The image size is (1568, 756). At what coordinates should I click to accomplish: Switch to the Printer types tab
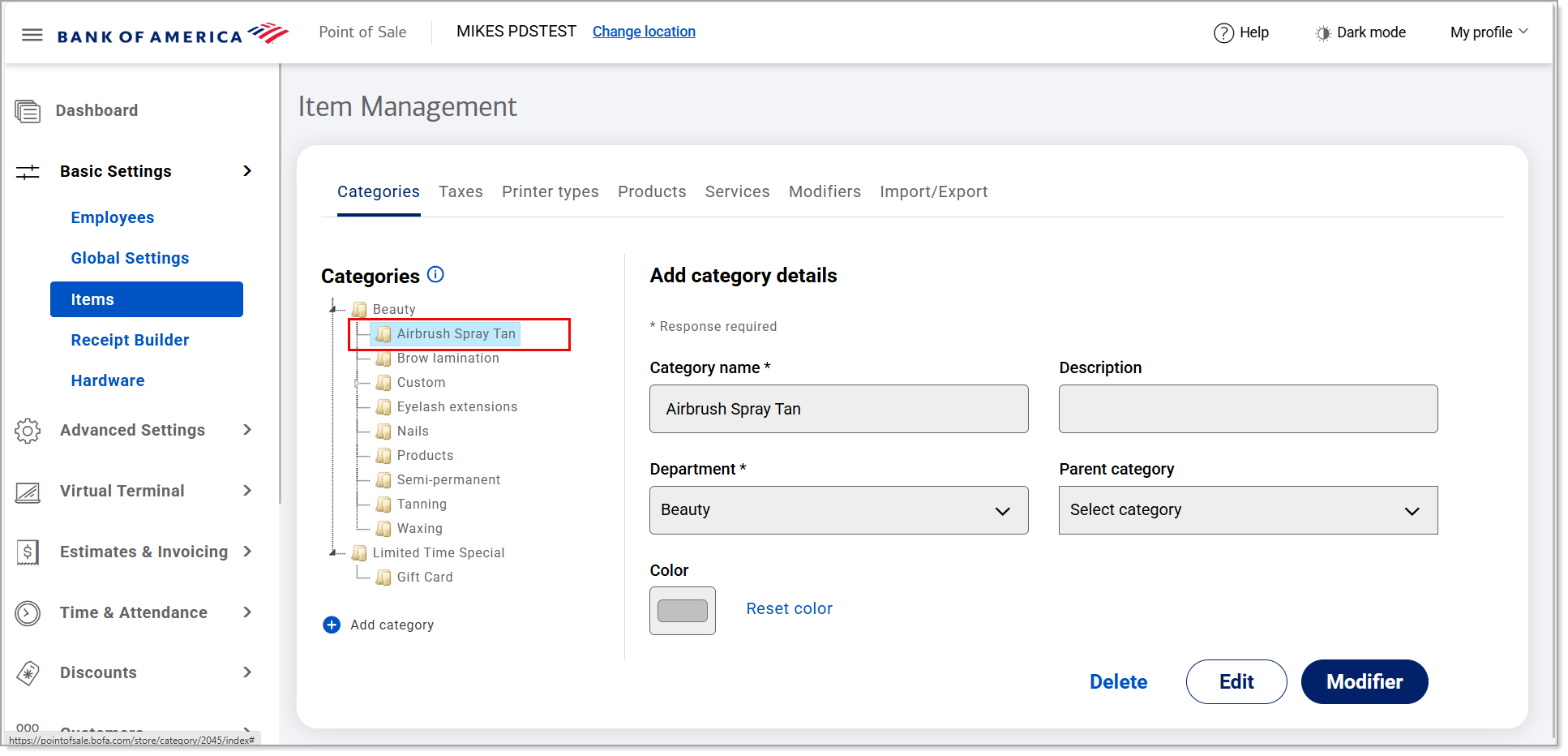coord(551,192)
